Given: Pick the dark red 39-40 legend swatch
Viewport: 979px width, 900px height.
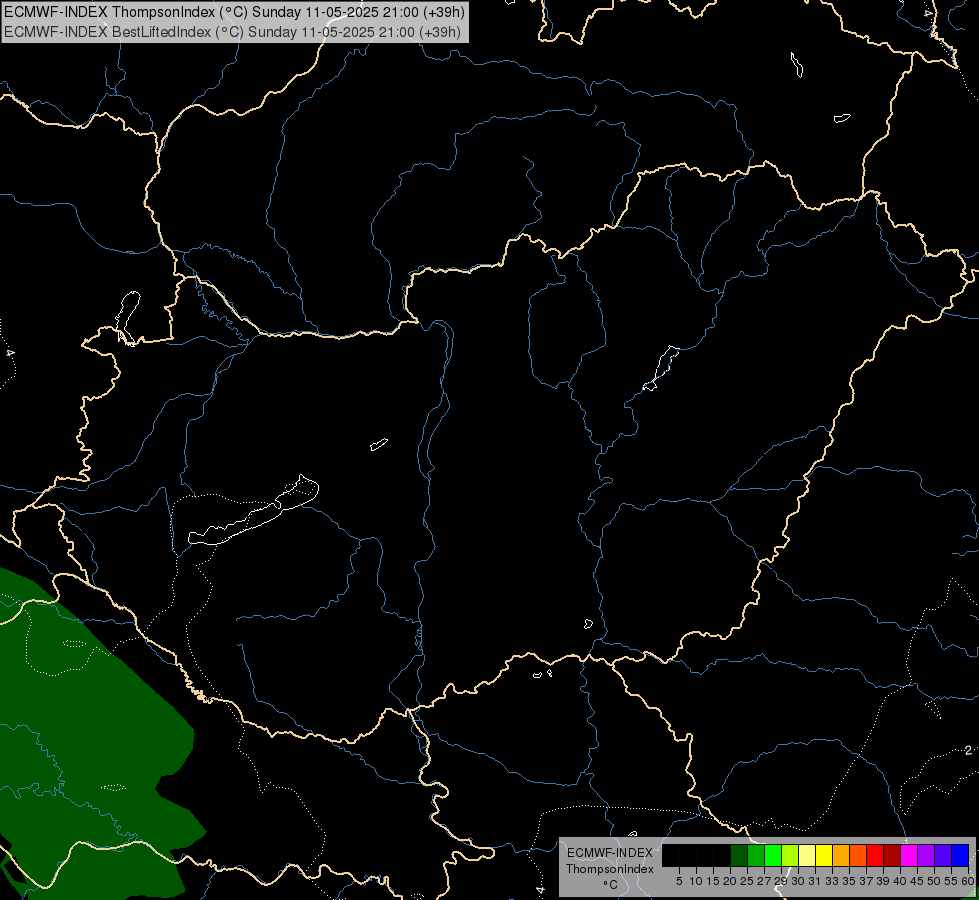Looking at the screenshot, I should click(x=892, y=855).
